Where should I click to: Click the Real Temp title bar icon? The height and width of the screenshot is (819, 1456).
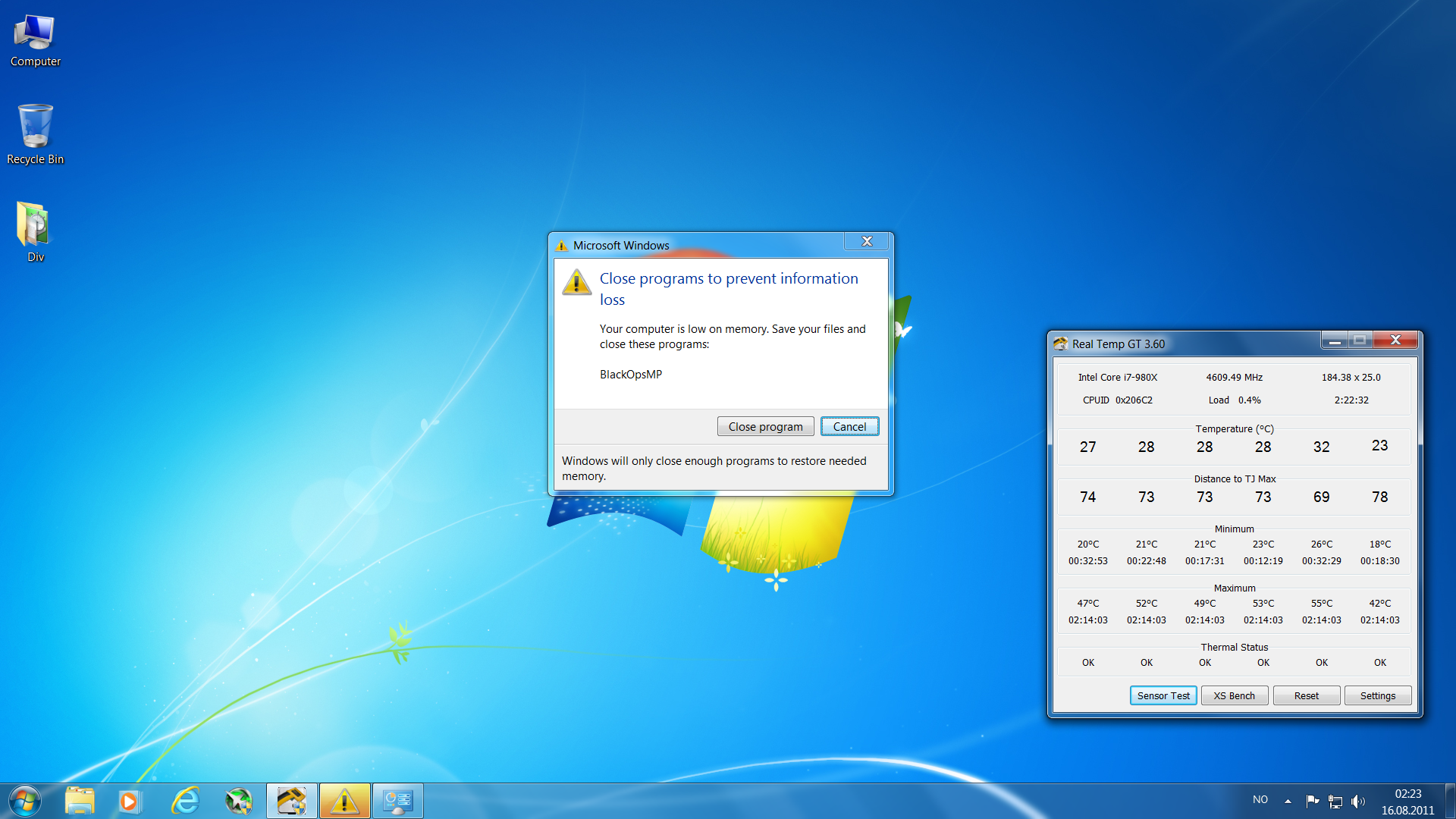1060,344
